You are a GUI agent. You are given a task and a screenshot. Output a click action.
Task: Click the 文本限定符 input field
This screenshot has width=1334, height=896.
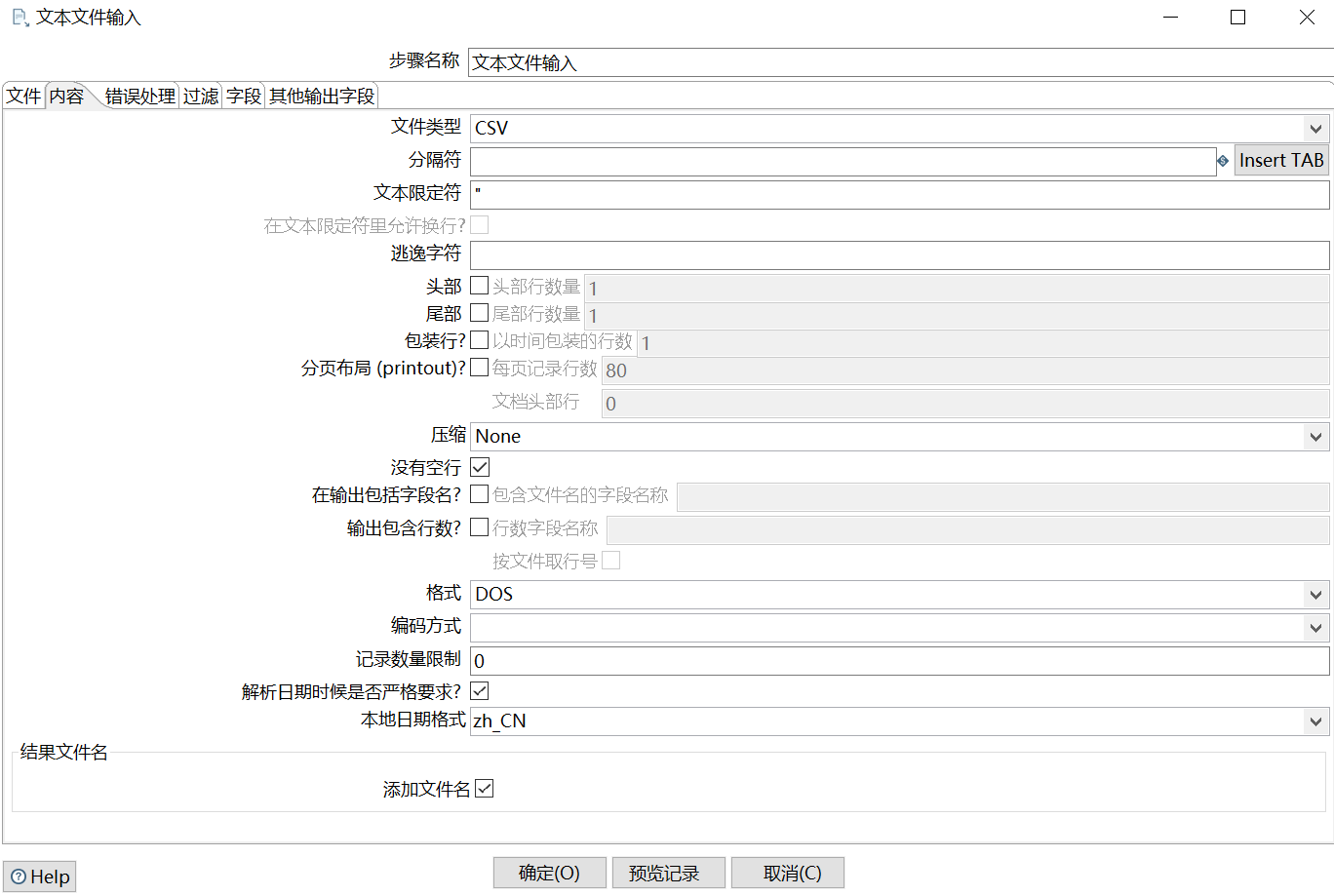point(899,194)
